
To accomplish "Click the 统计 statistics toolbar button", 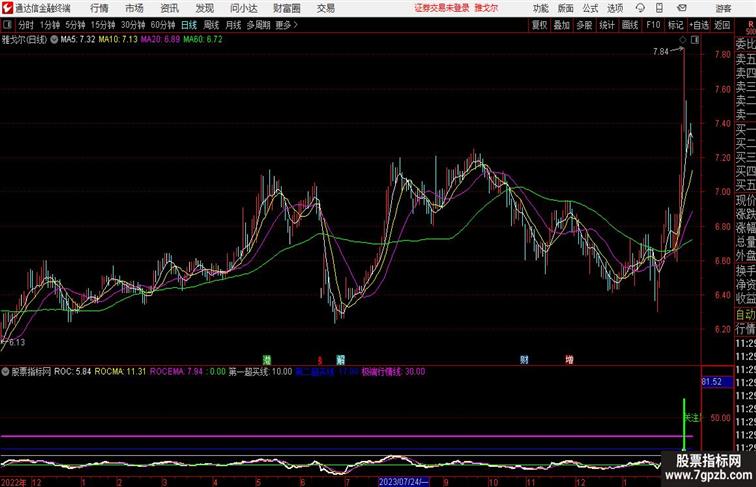I will click(607, 25).
